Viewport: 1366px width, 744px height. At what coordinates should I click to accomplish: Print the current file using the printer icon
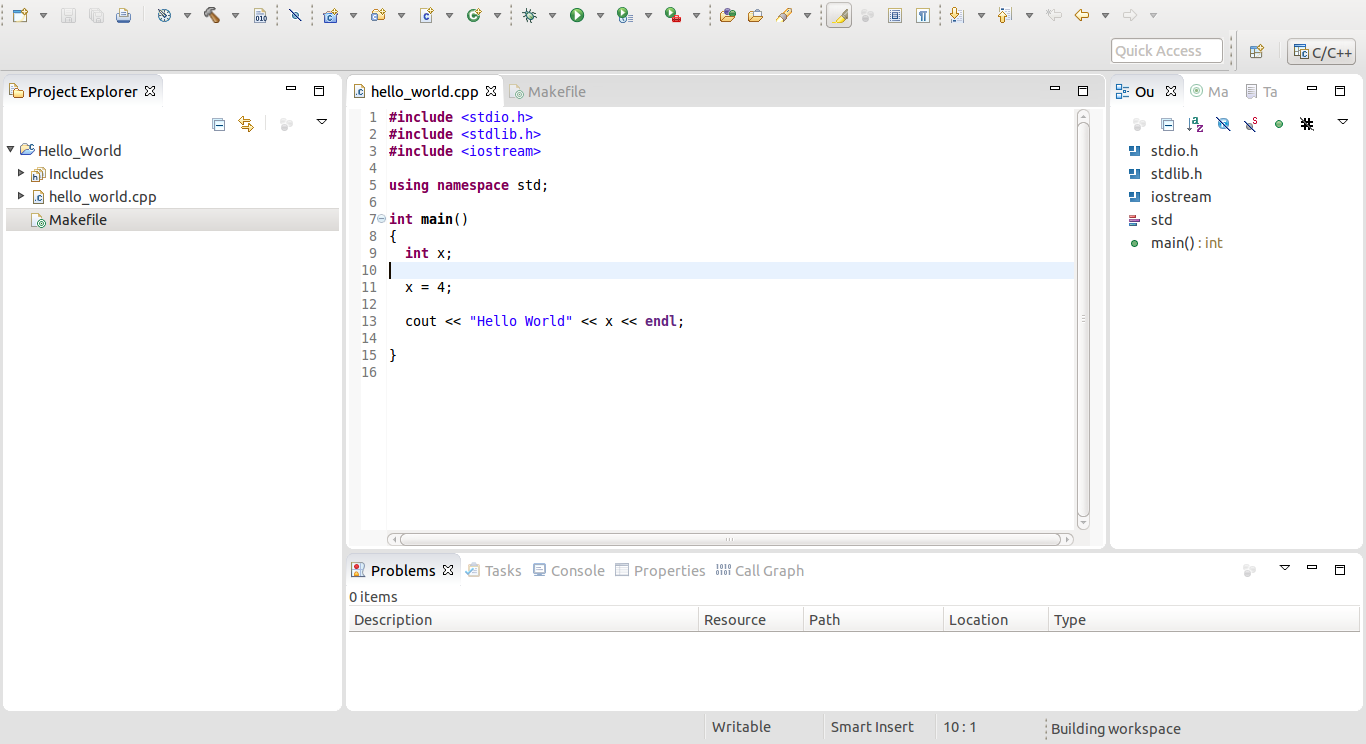(123, 15)
